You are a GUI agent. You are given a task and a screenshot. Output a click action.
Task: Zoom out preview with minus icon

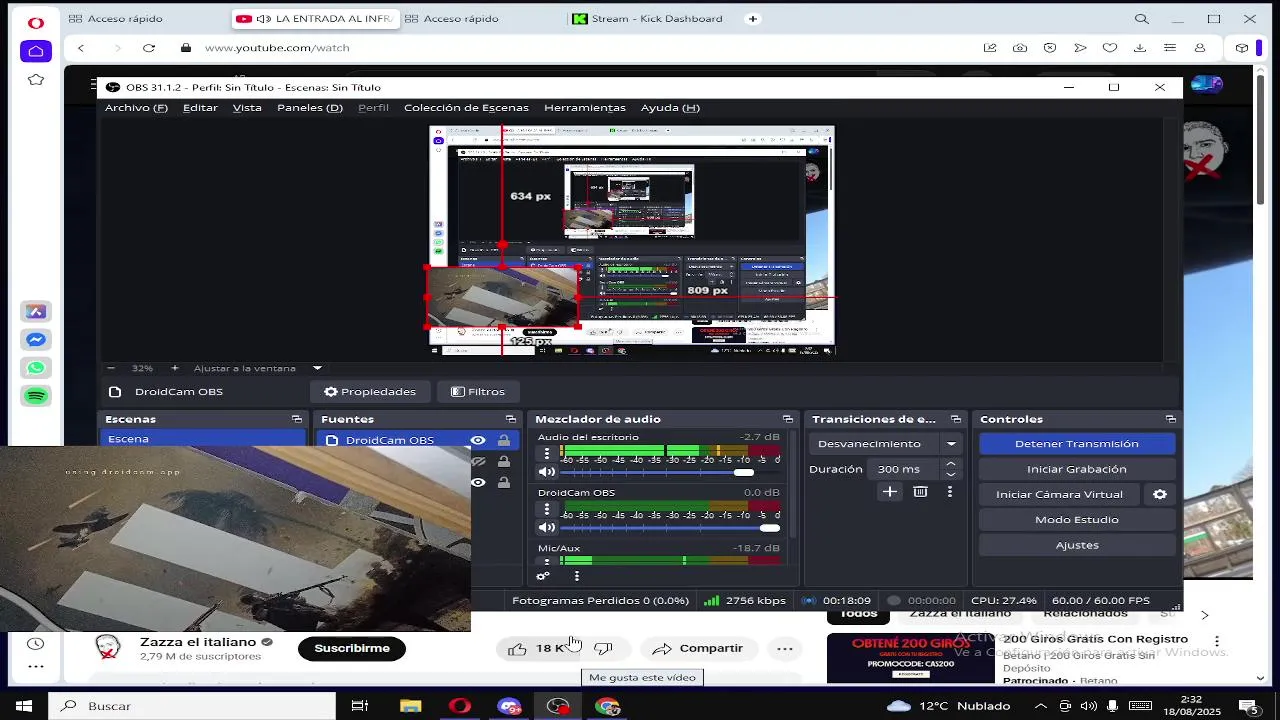(x=111, y=368)
